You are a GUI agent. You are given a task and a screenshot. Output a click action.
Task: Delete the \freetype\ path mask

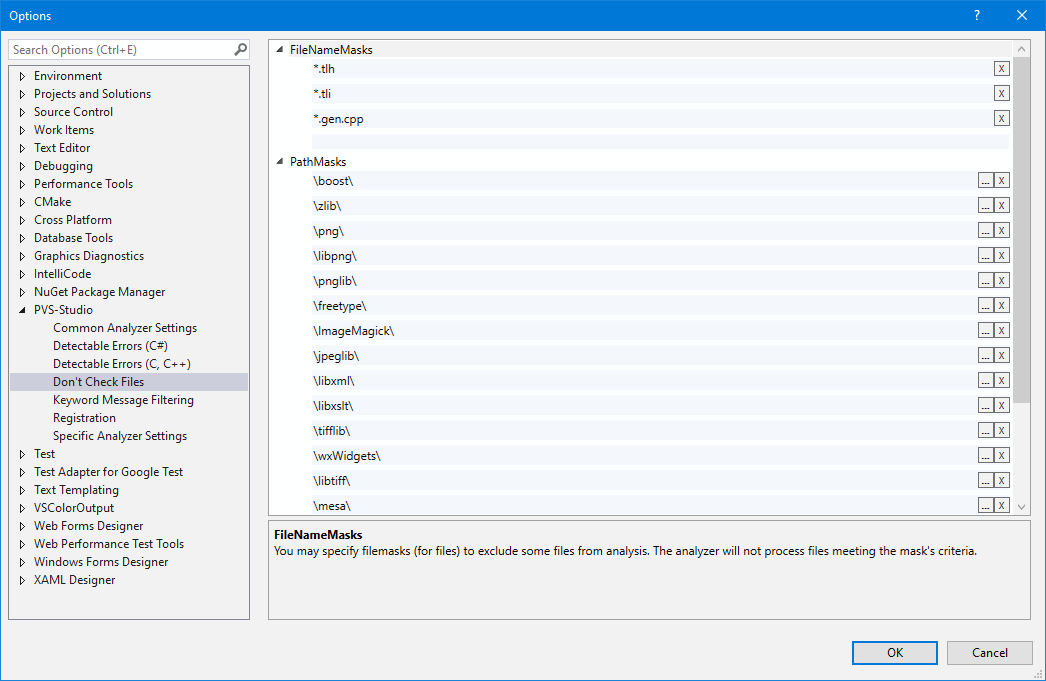(1001, 305)
